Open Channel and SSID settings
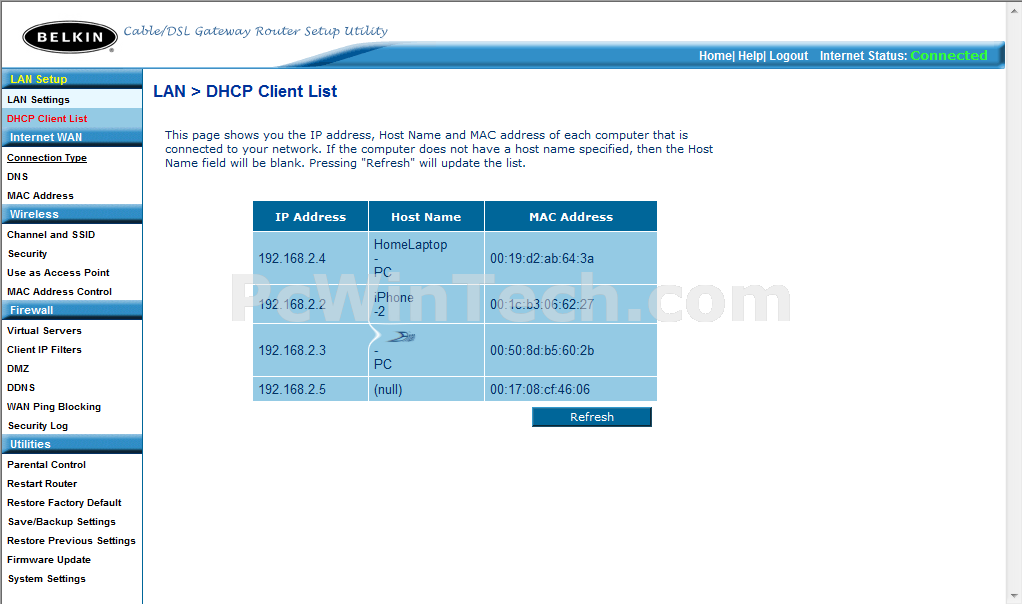Screen dimensions: 1022x604 click(x=51, y=235)
